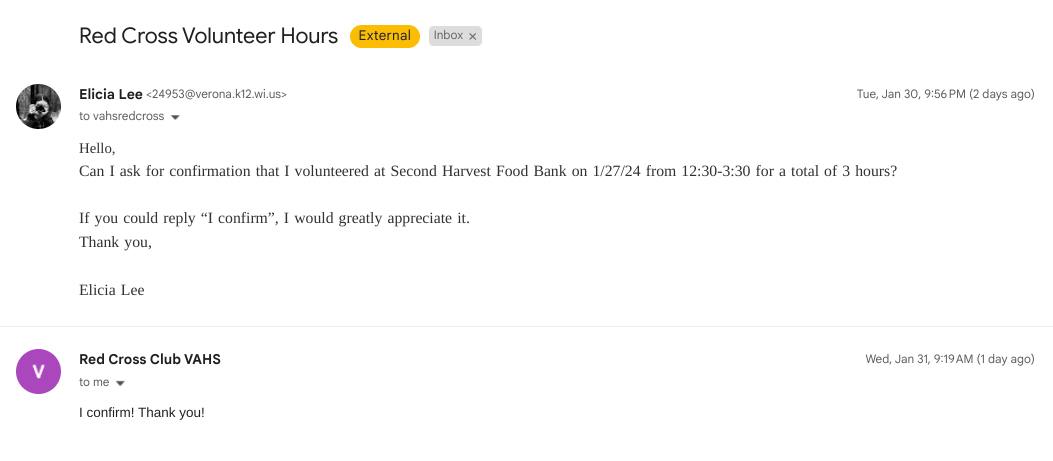The image size is (1053, 461).
Task: Click the email address 24953@verona.k12.wi.us
Action: [216, 95]
